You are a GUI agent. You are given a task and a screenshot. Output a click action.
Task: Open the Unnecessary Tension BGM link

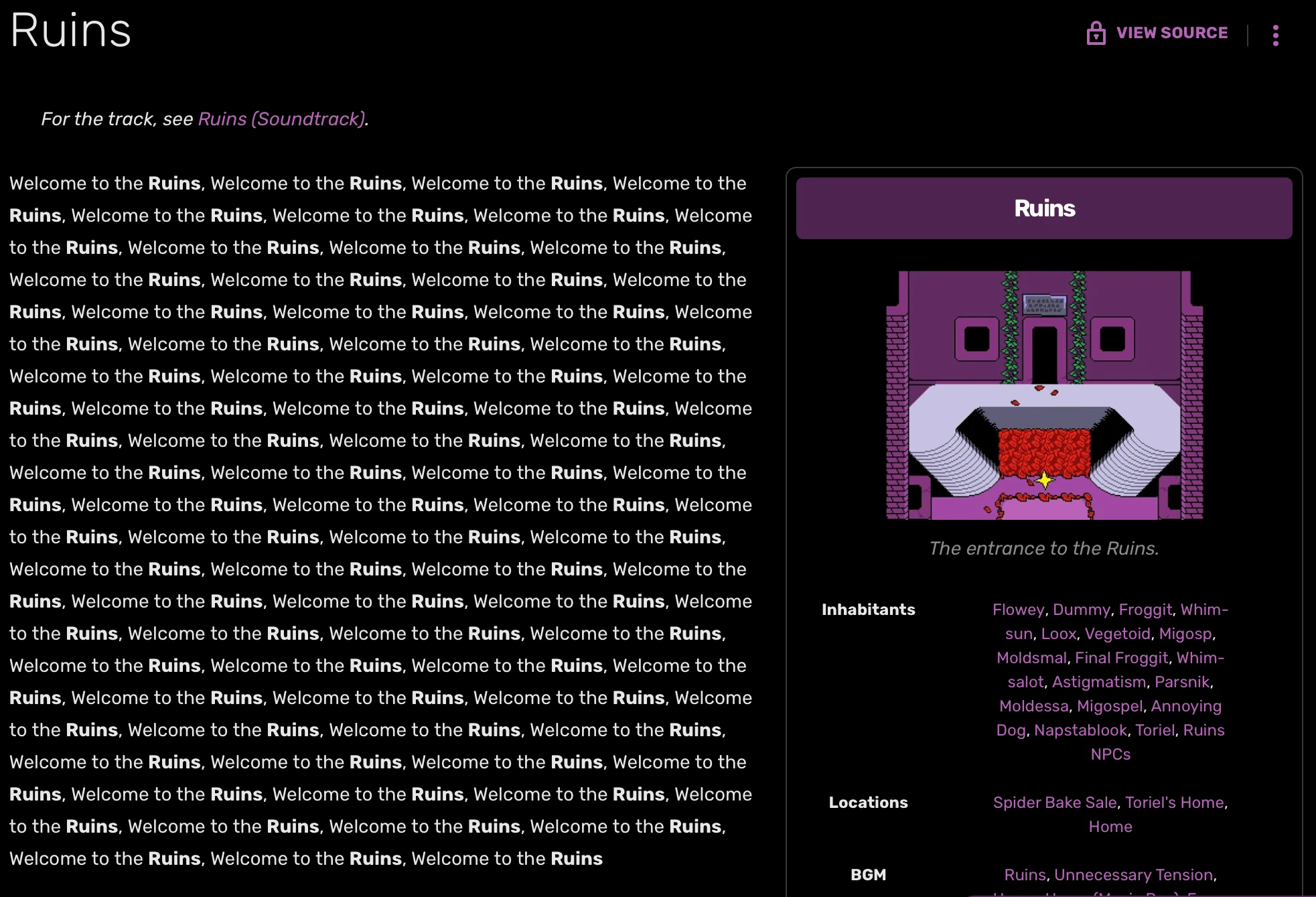point(1133,875)
